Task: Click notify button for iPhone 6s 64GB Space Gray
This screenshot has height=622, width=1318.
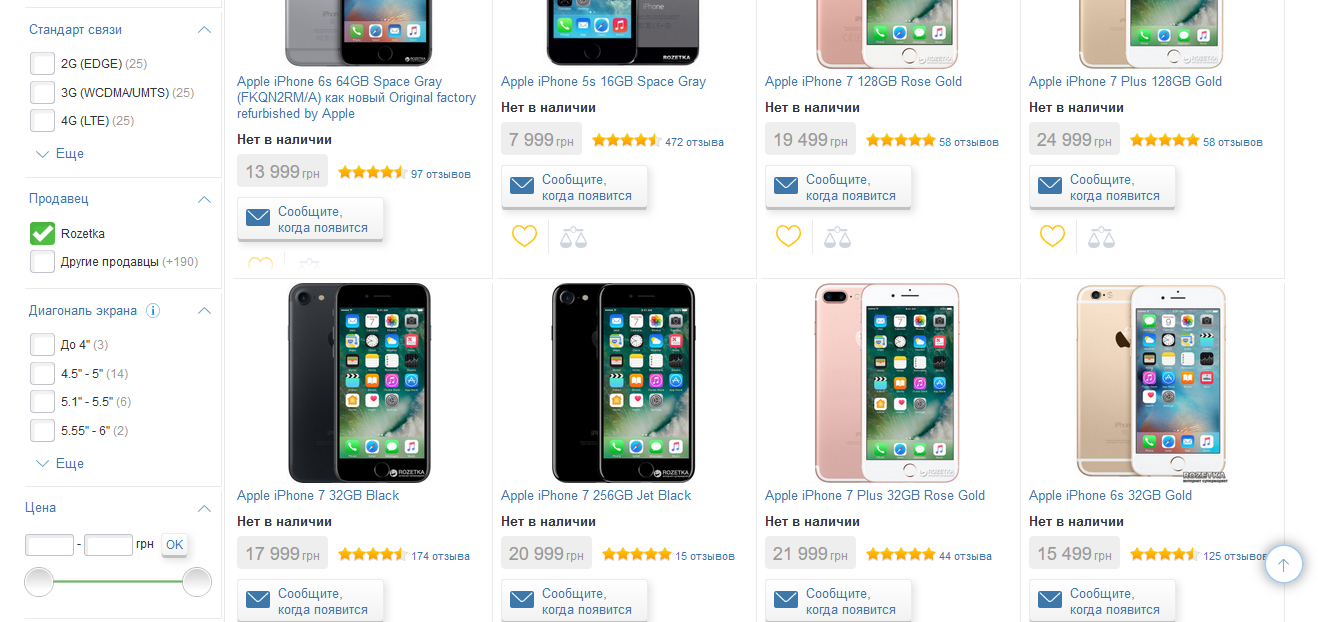Action: click(310, 219)
